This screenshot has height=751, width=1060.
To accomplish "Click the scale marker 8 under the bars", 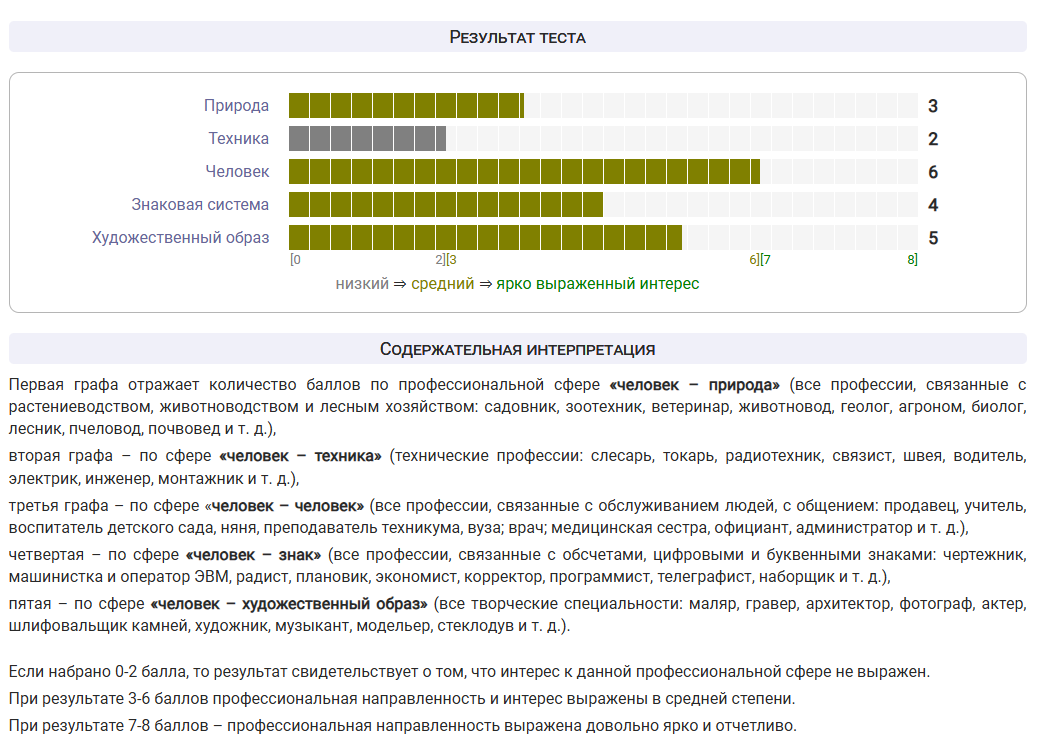I will click(911, 259).
